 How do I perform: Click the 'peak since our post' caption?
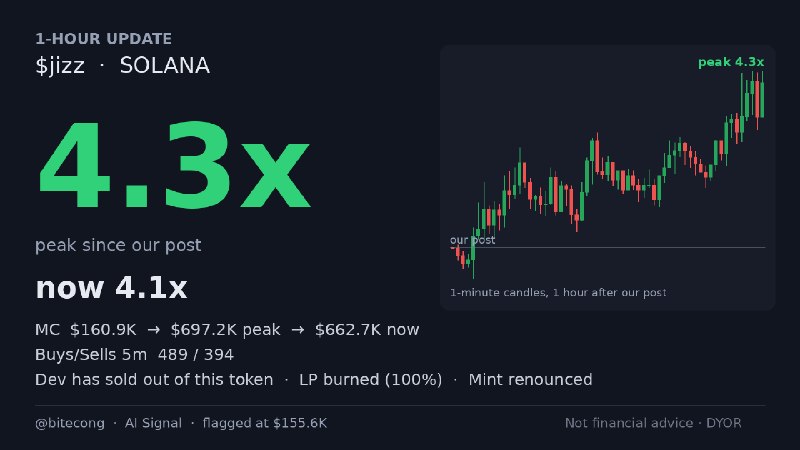point(118,245)
